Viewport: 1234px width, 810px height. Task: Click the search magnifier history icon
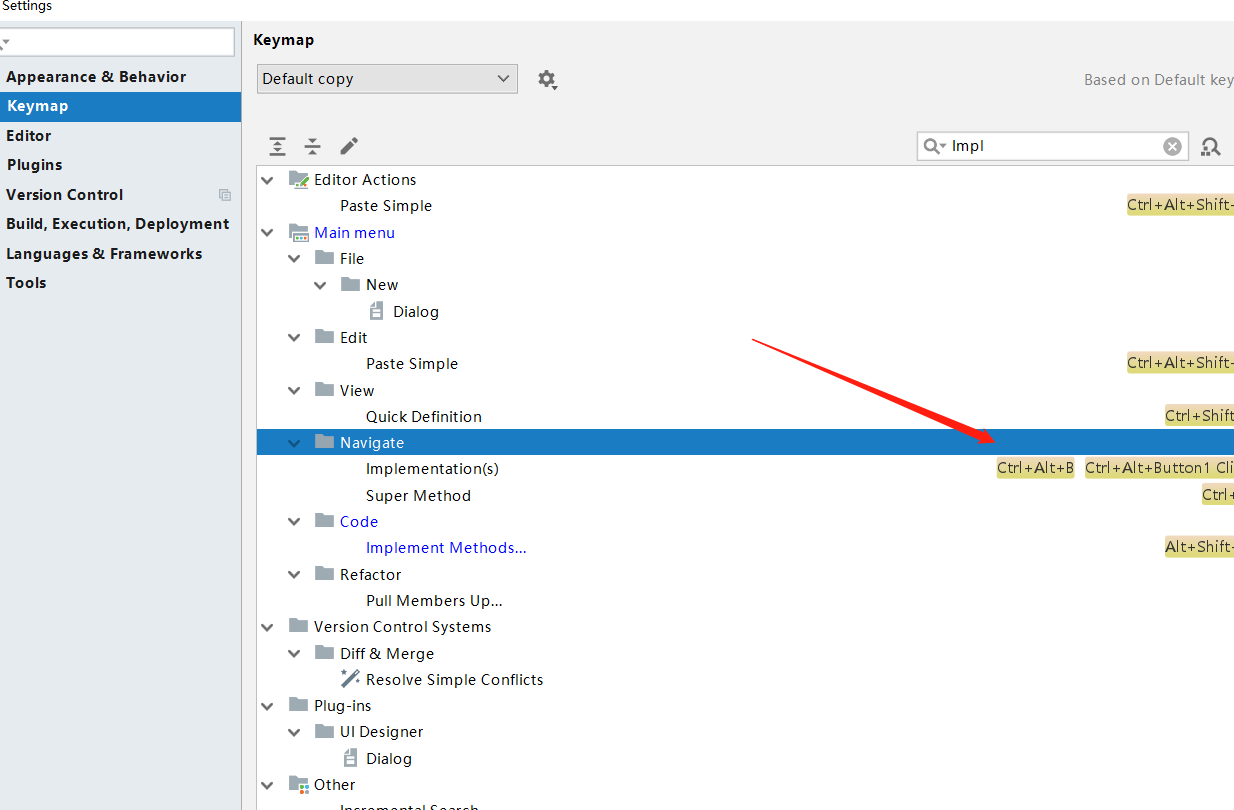[x=935, y=146]
